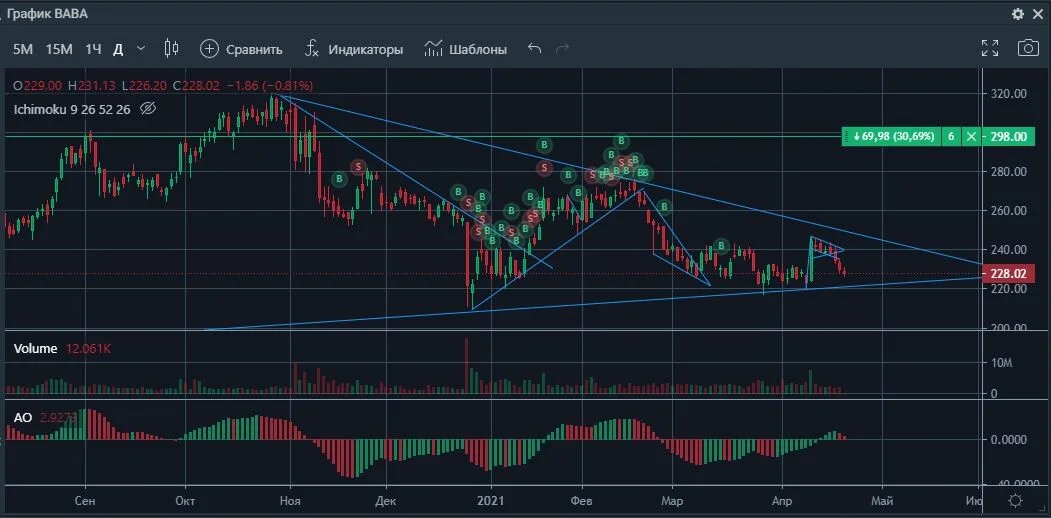Click the 0.0000 AO scale label
This screenshot has width=1051, height=518.
tap(1011, 440)
